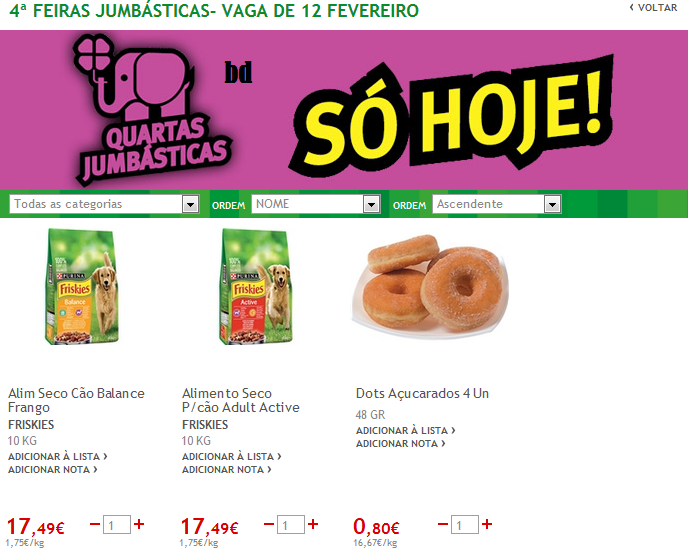Open the Todas as categorias dropdown
This screenshot has height=555, width=700.
104,204
